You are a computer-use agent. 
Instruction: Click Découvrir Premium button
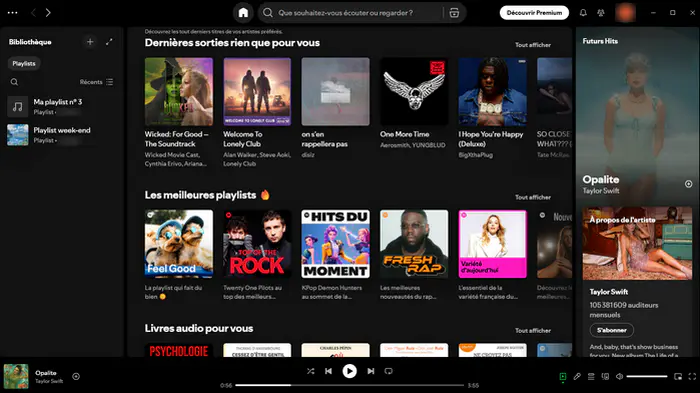click(x=534, y=13)
